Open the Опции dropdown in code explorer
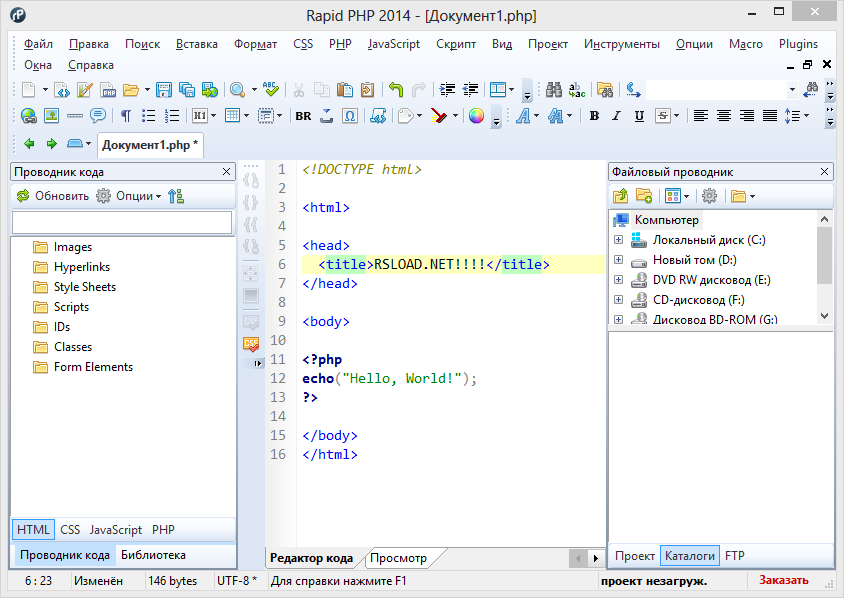 137,196
